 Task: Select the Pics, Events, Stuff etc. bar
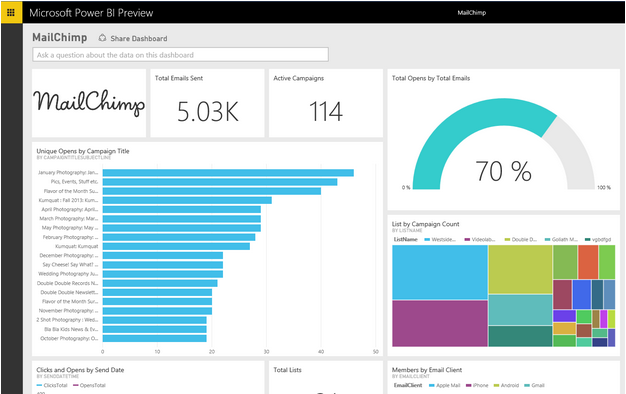[x=220, y=182]
